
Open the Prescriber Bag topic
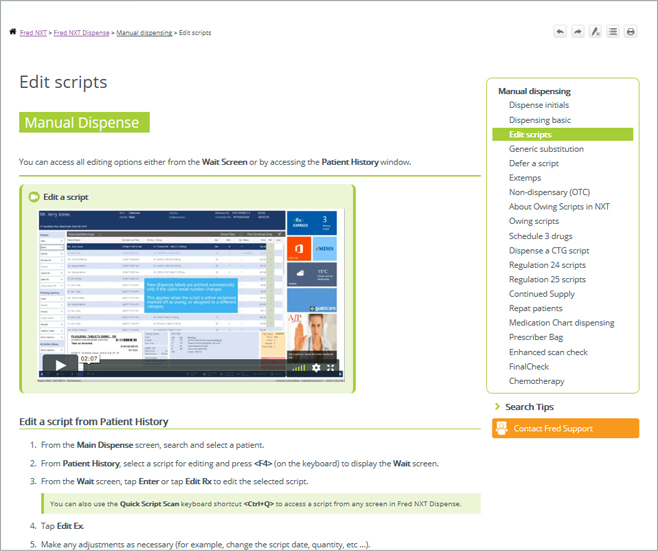[536, 337]
